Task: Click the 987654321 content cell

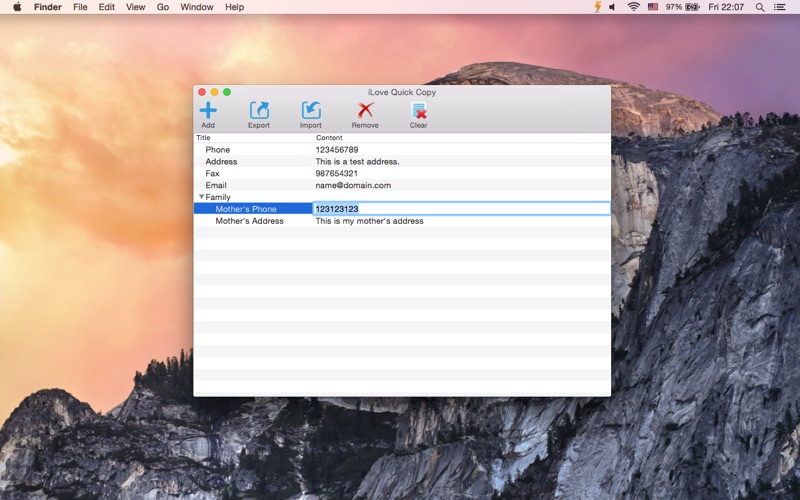Action: click(x=337, y=173)
